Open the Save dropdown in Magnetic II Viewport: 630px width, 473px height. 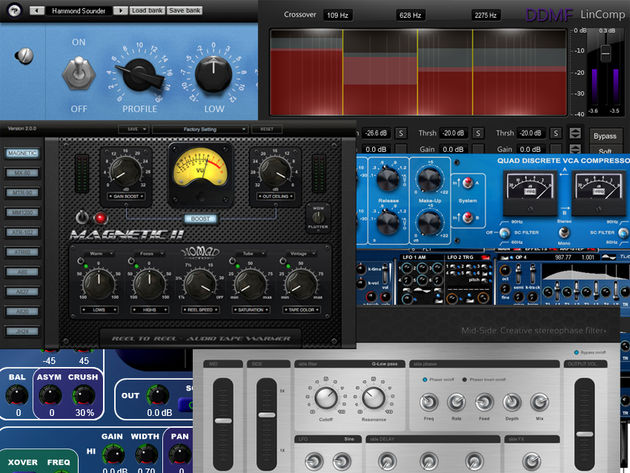(133, 129)
